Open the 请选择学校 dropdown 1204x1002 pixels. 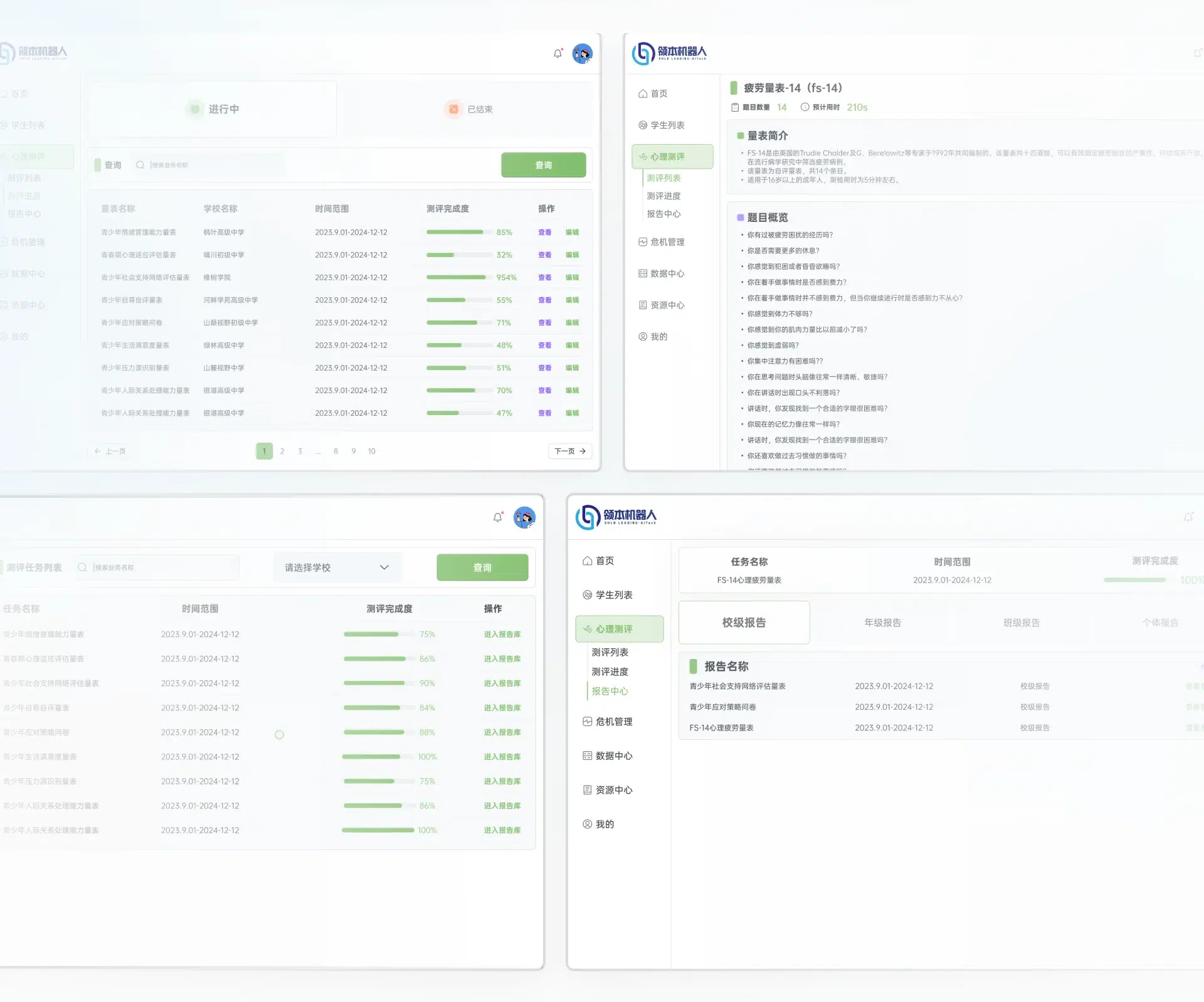(337, 567)
